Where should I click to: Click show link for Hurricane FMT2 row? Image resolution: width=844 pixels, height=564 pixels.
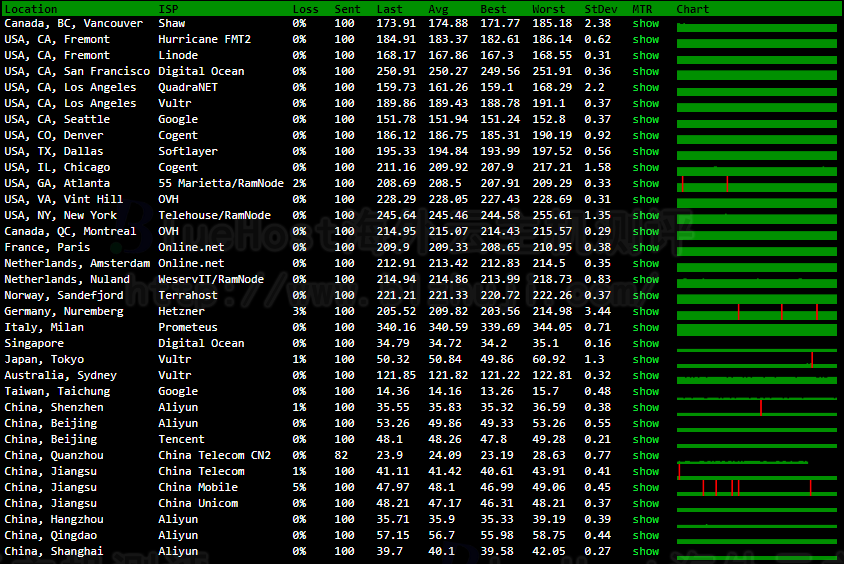pyautogui.click(x=645, y=40)
